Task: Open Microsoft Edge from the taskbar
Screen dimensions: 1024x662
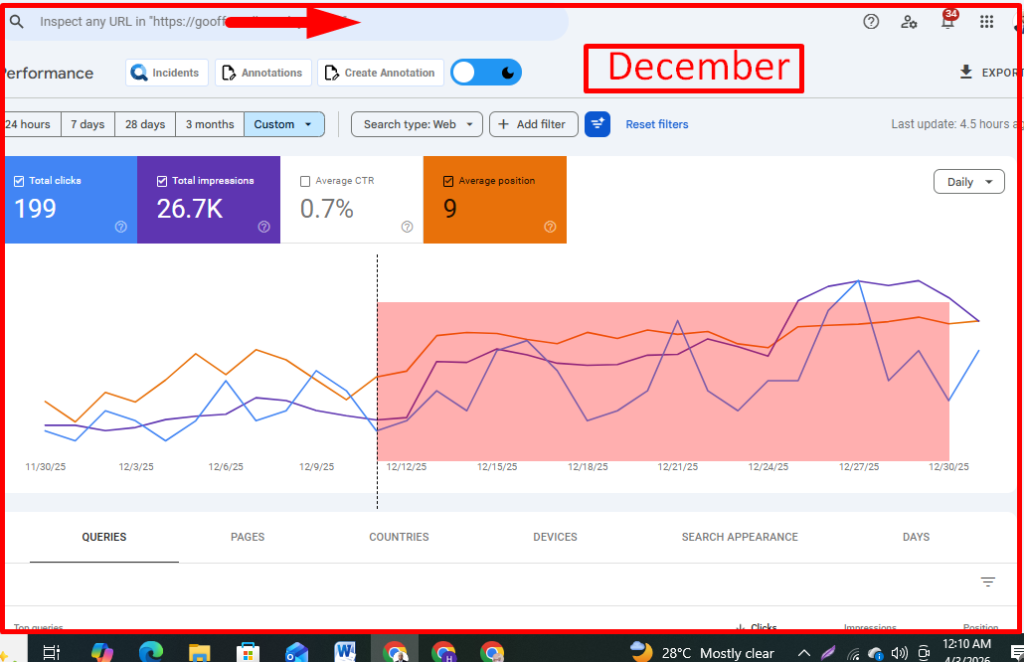Action: click(151, 652)
